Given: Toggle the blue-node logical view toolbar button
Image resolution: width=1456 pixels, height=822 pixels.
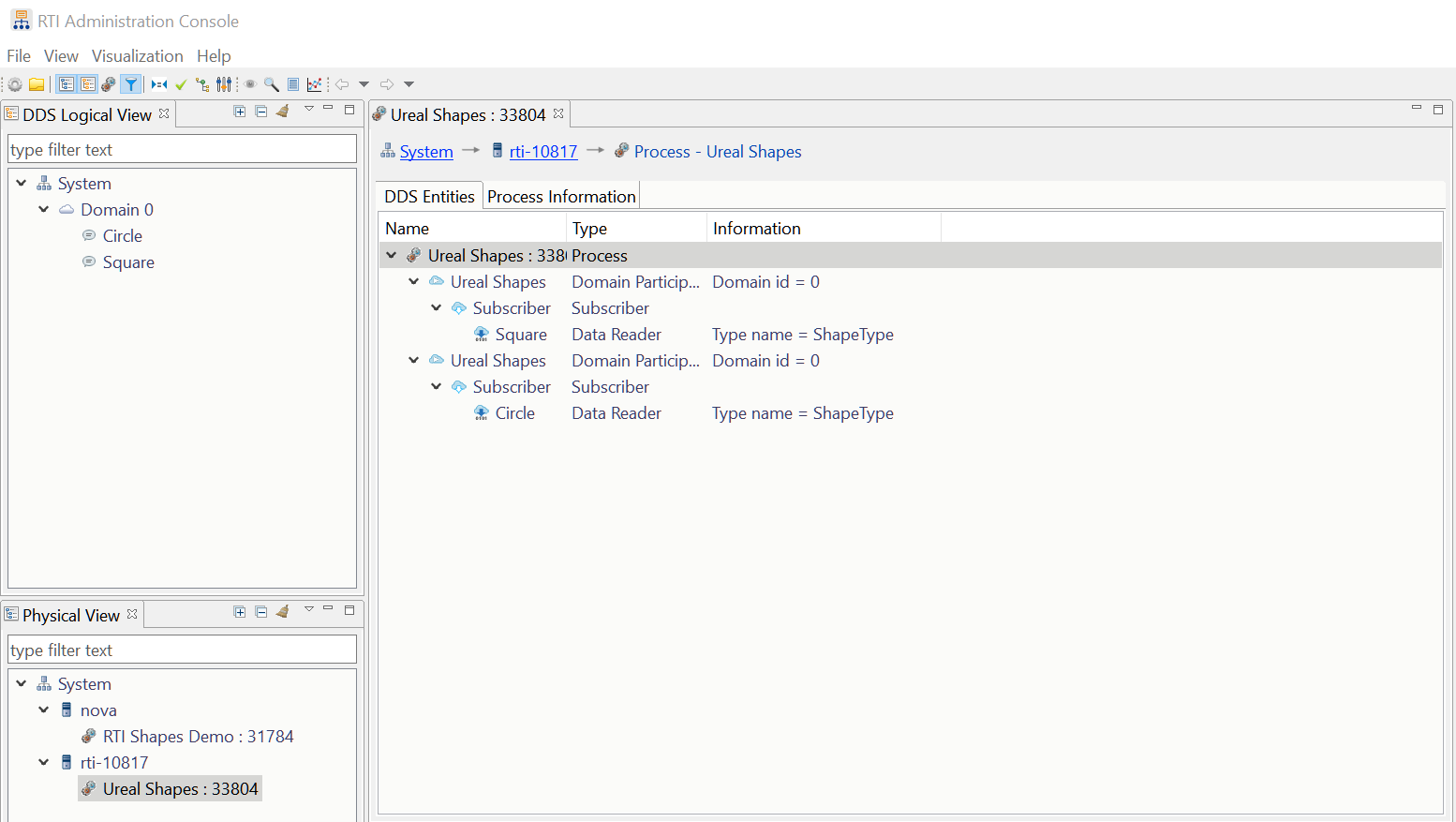Looking at the screenshot, I should tap(67, 84).
